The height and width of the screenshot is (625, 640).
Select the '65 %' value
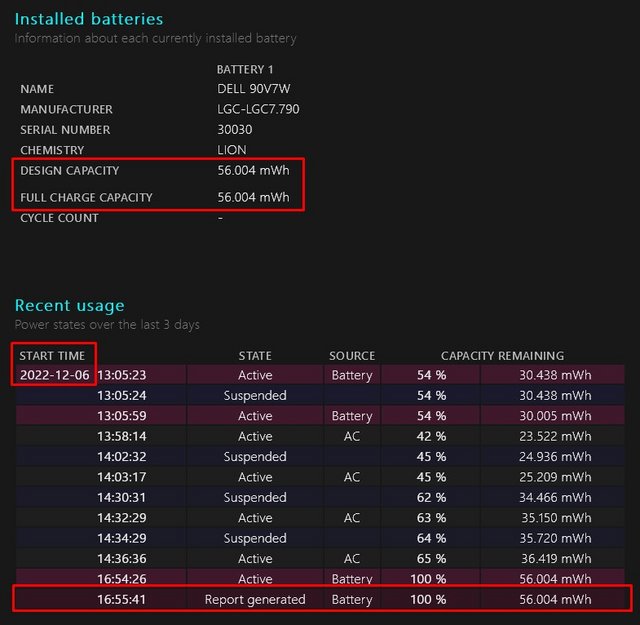pyautogui.click(x=431, y=558)
